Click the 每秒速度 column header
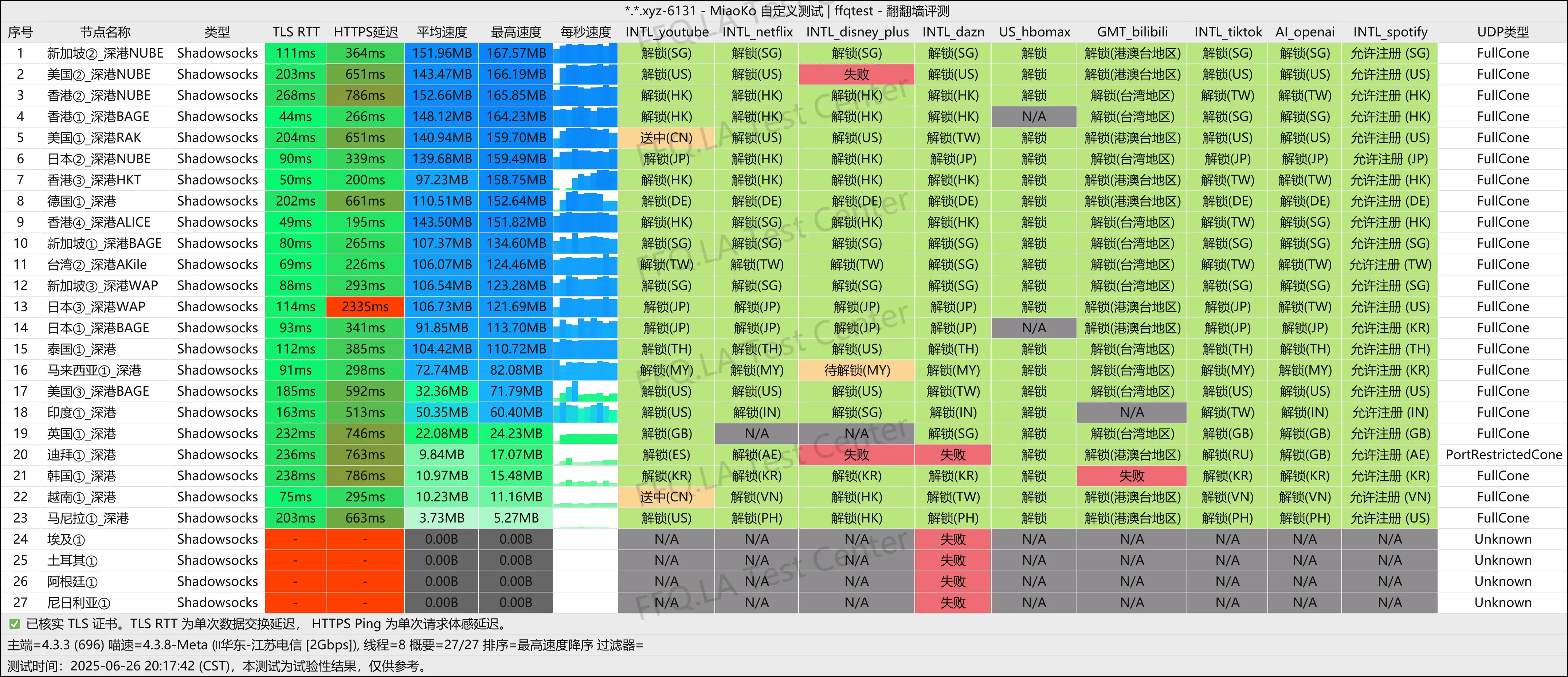Viewport: 1568px width, 677px height. point(585,32)
